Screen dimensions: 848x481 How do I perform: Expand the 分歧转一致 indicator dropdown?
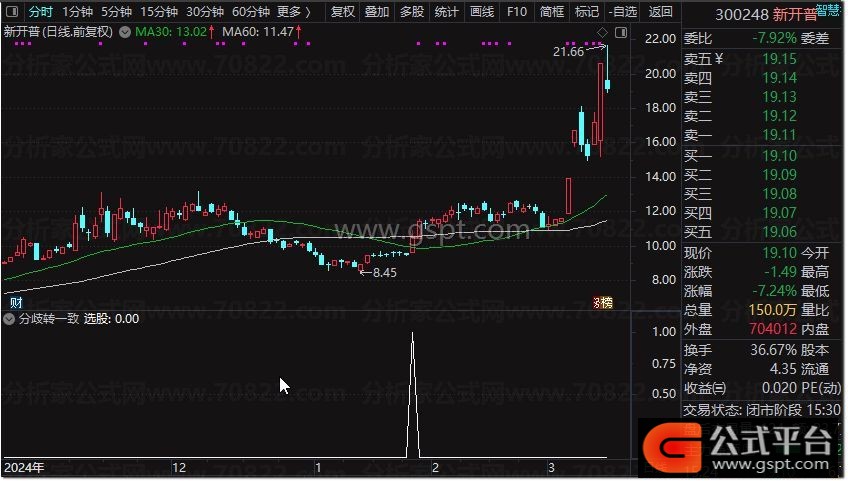click(9, 319)
